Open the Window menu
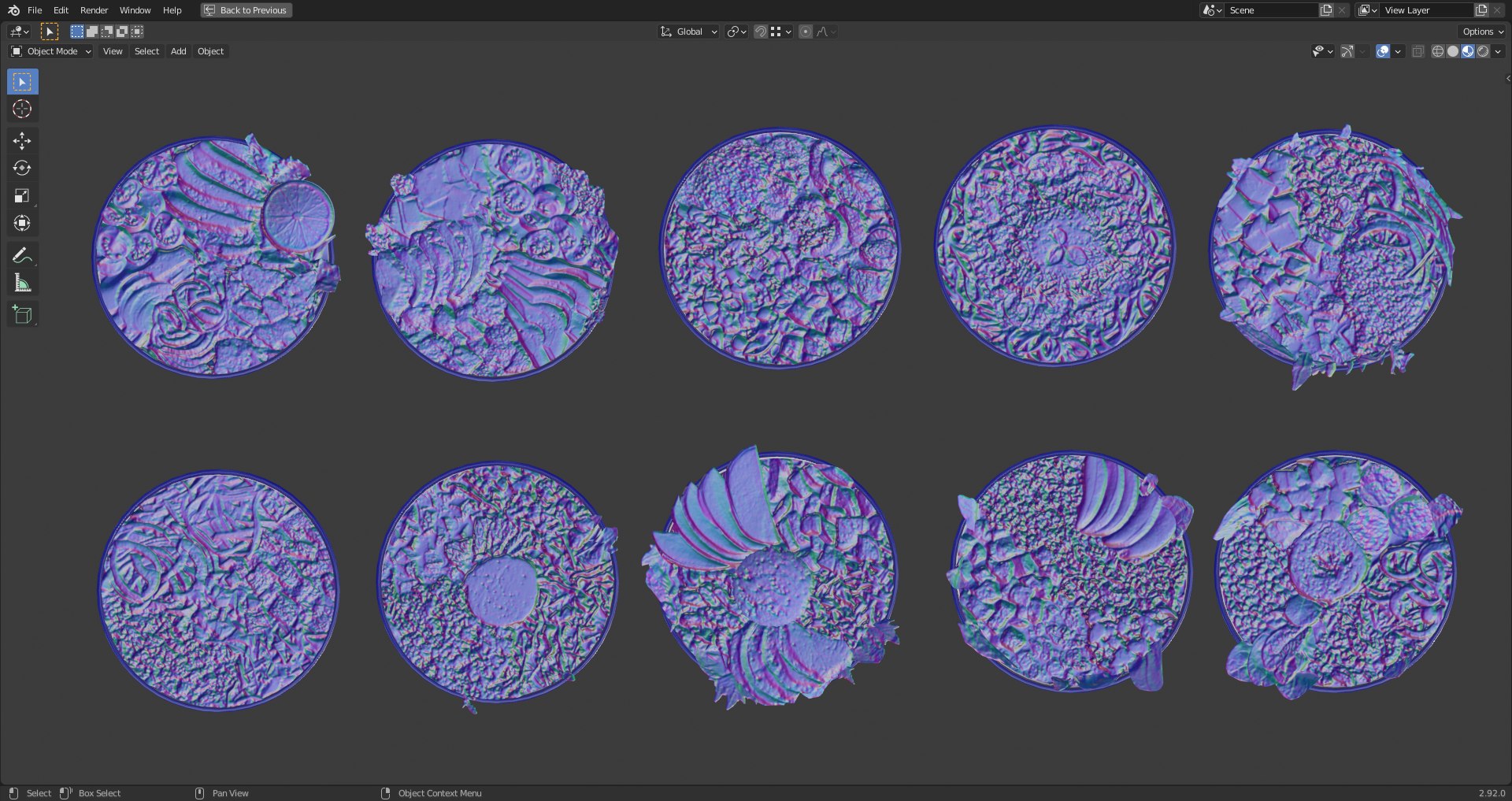Screen dimensions: 1512x801 tap(135, 10)
